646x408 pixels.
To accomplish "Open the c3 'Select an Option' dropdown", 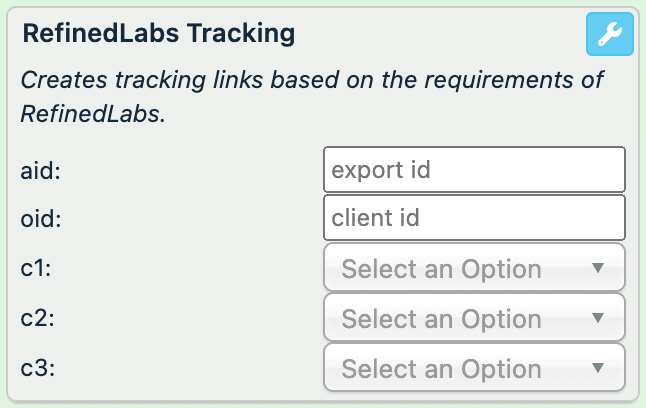I will [474, 368].
